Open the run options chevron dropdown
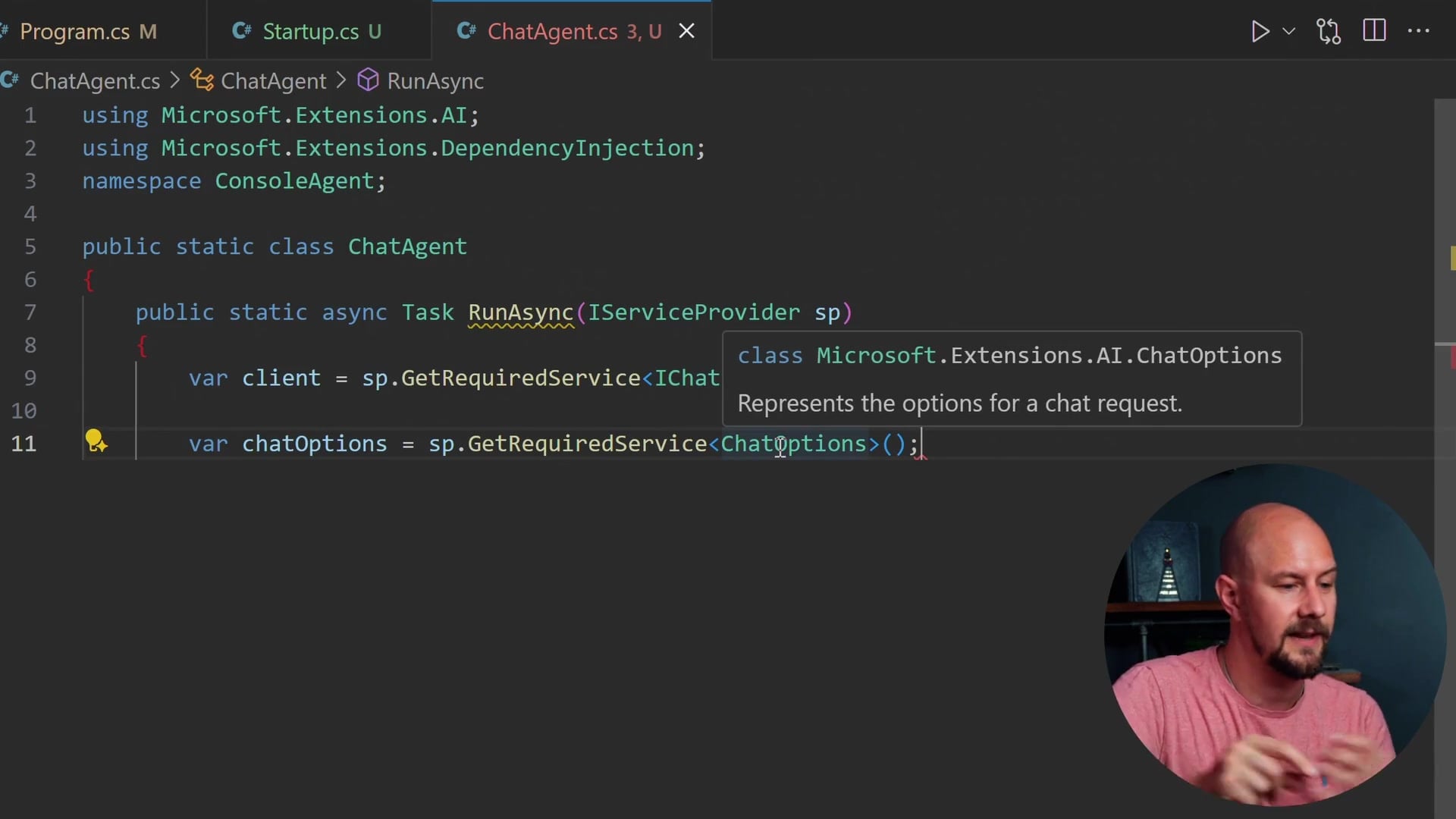The width and height of the screenshot is (1456, 819). (1289, 31)
